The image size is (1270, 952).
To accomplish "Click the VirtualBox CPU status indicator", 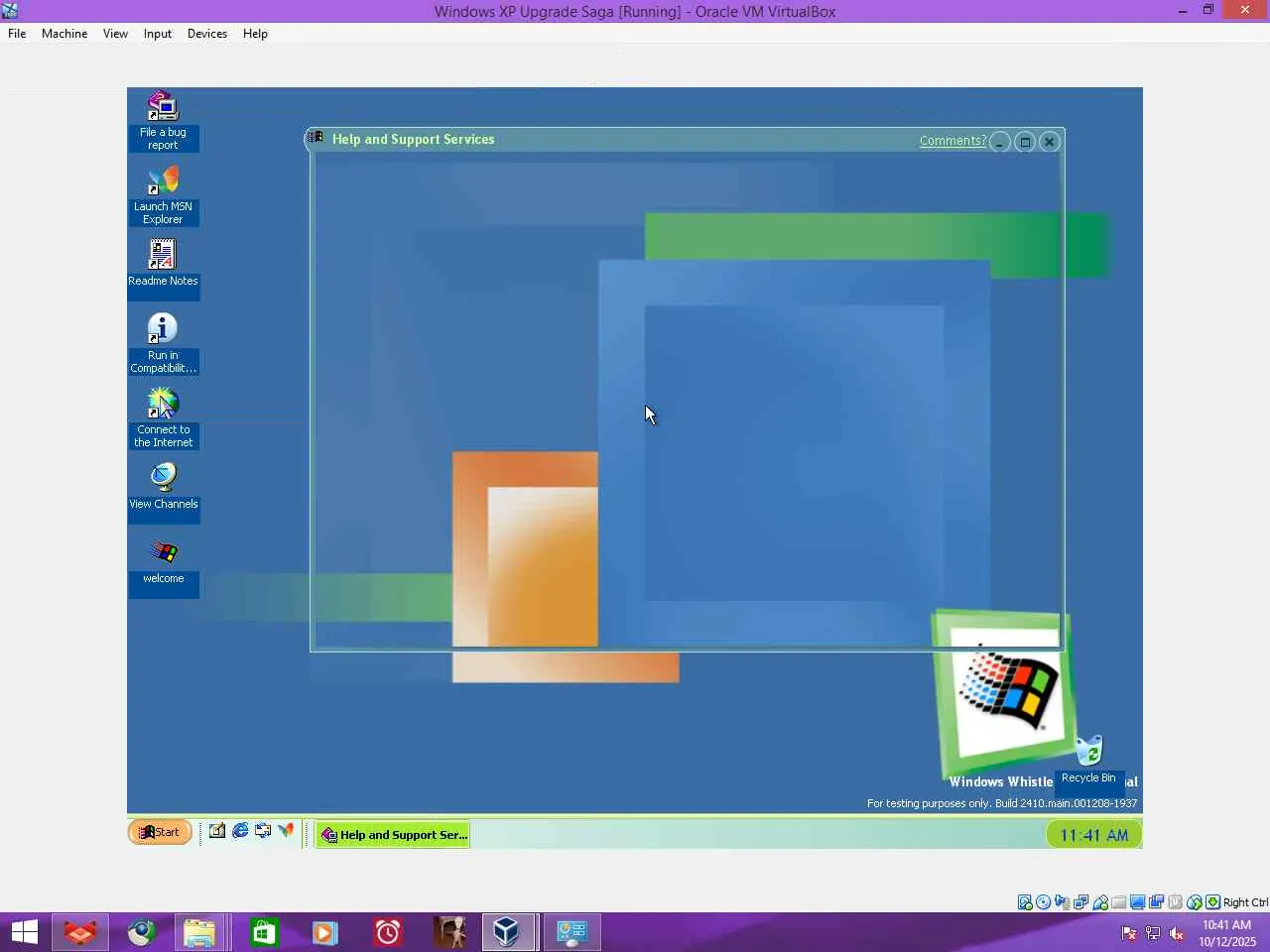I will (1176, 902).
